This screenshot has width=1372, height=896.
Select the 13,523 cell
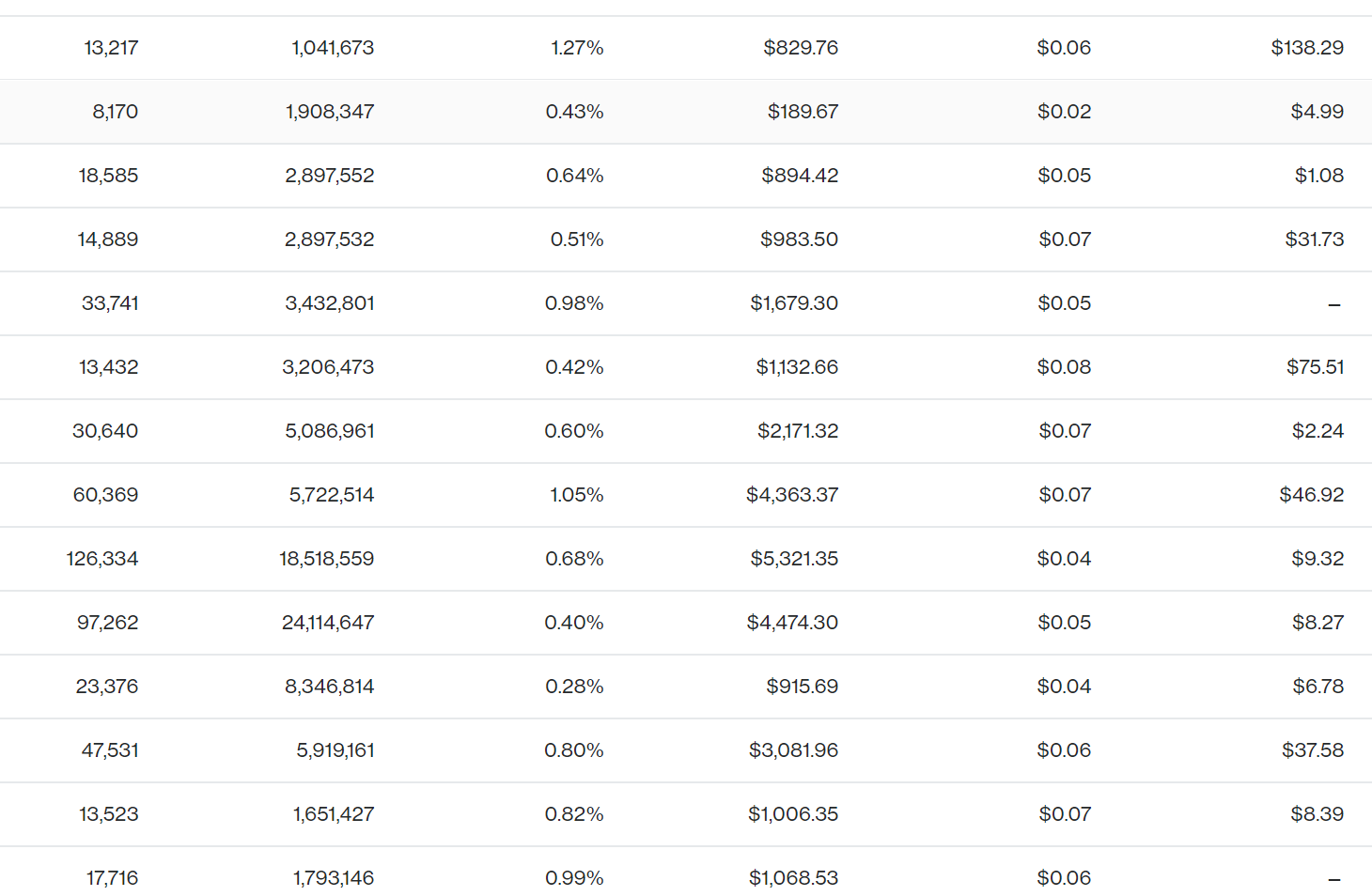point(108,814)
